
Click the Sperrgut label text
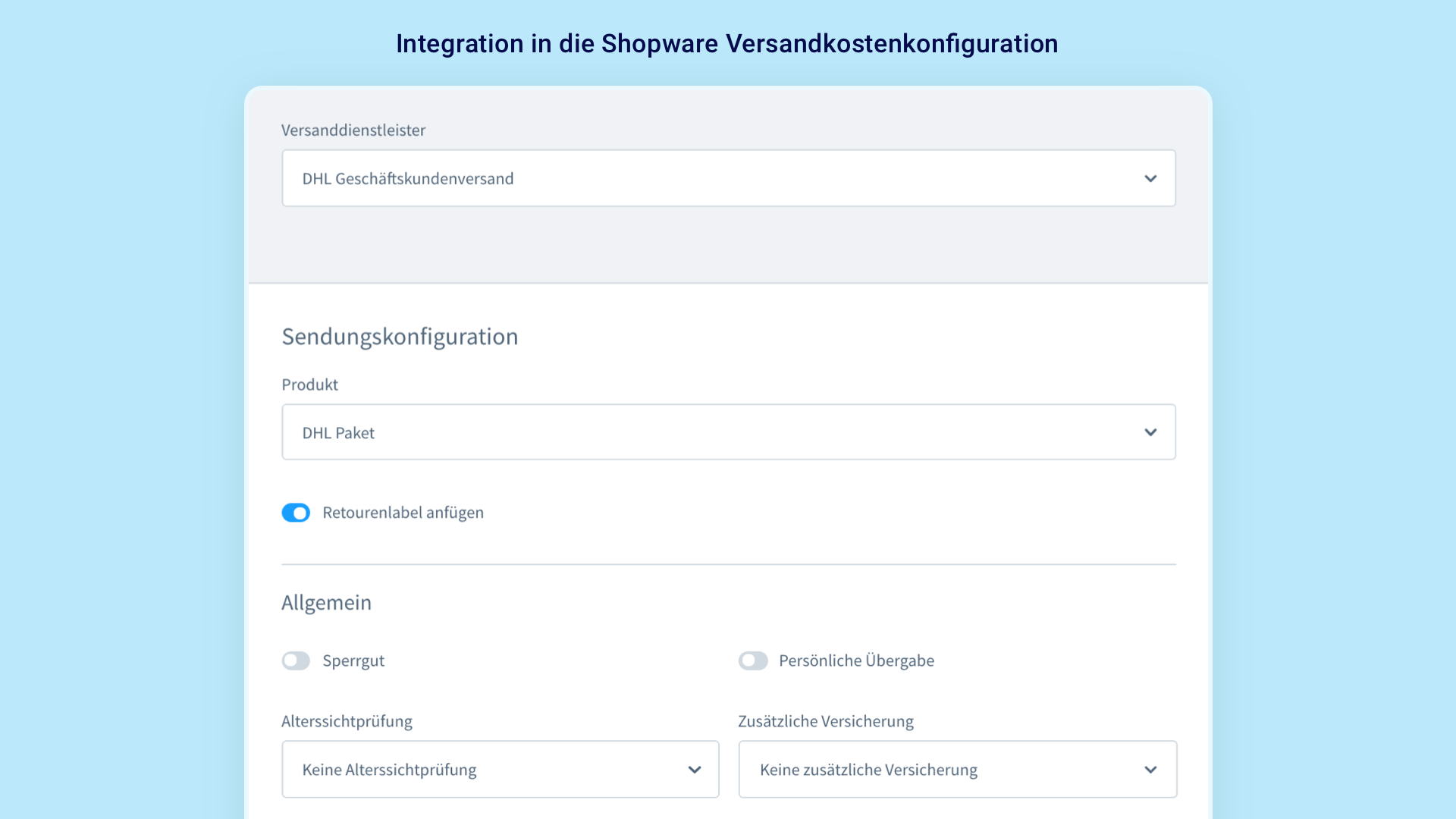tap(353, 661)
